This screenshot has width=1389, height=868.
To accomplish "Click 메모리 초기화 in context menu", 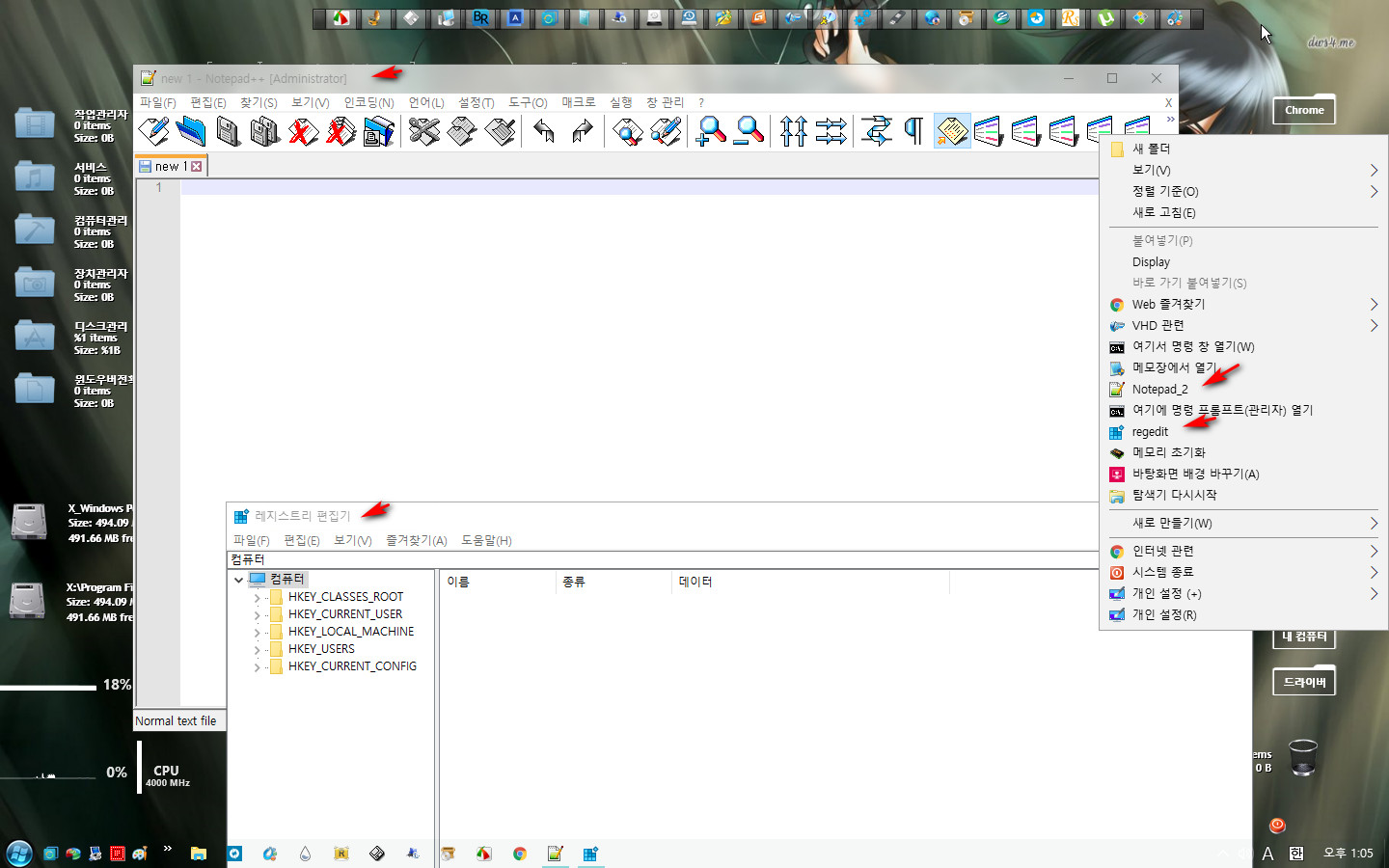I will point(1243,452).
